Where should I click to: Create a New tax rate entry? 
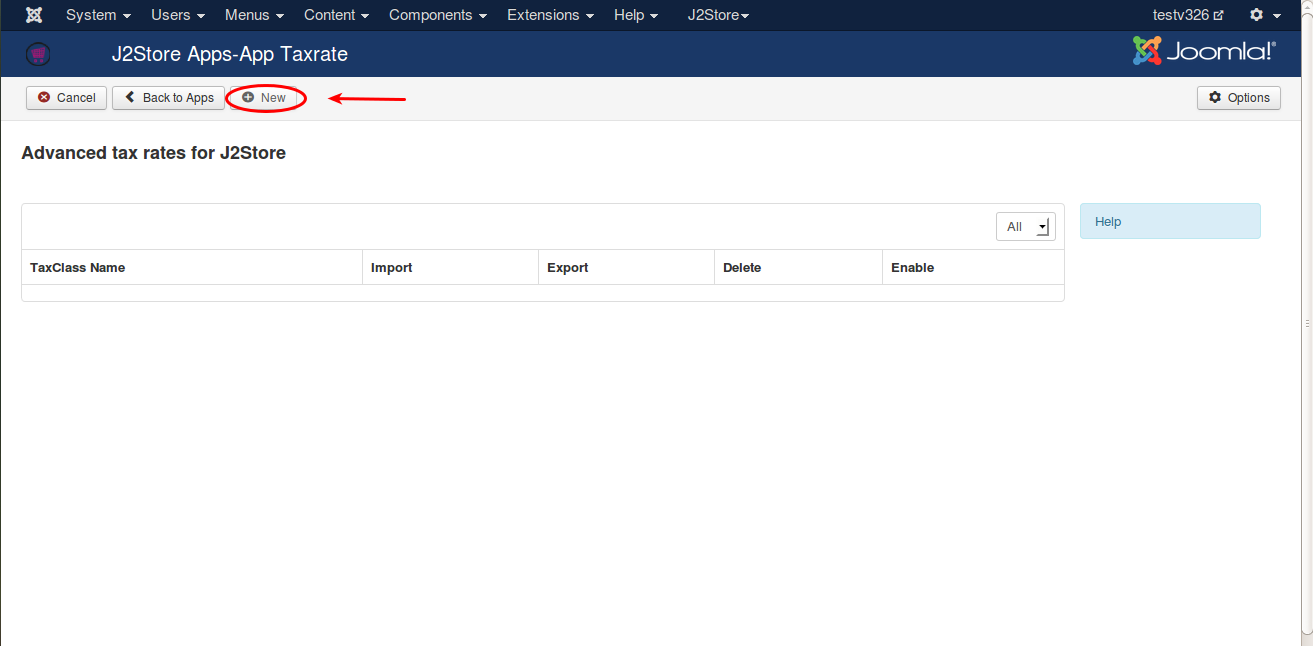click(x=264, y=97)
